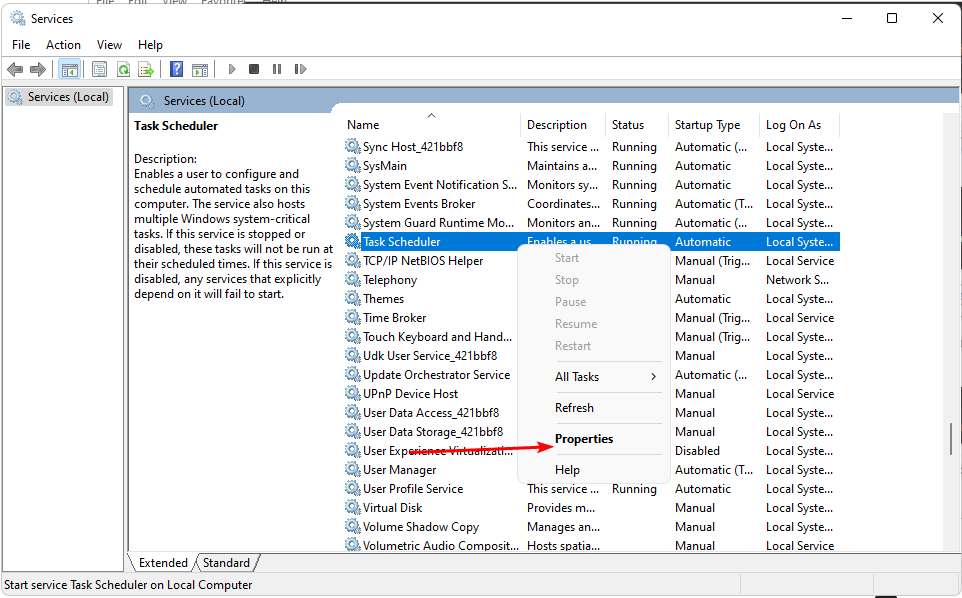Sort by the Description column header
The image size is (962, 598).
point(563,125)
